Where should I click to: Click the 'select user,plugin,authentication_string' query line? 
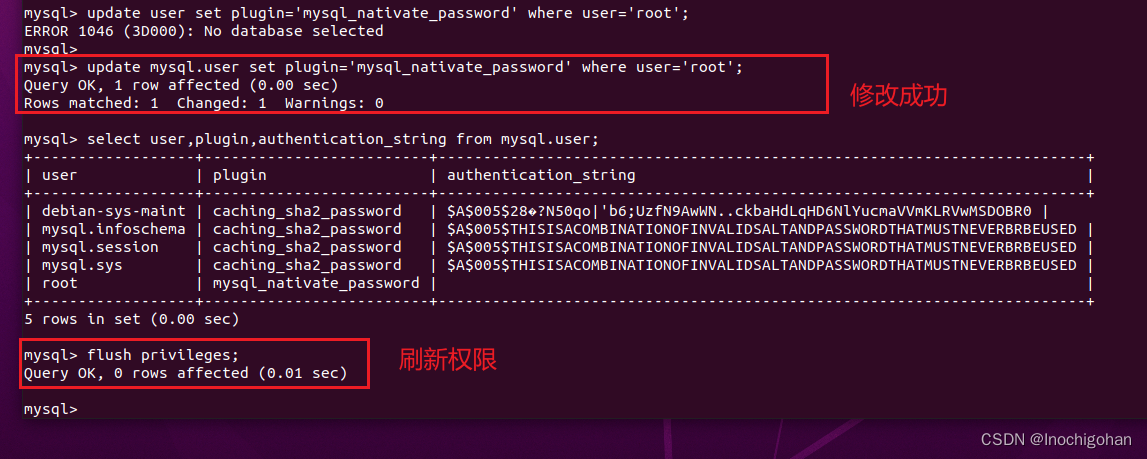coord(310,139)
